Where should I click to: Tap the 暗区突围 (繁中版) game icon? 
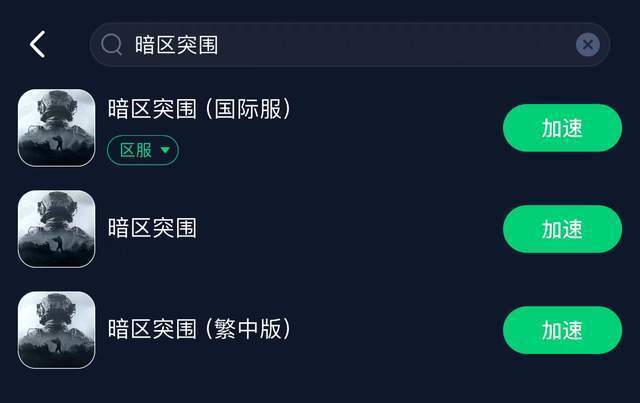[57, 329]
